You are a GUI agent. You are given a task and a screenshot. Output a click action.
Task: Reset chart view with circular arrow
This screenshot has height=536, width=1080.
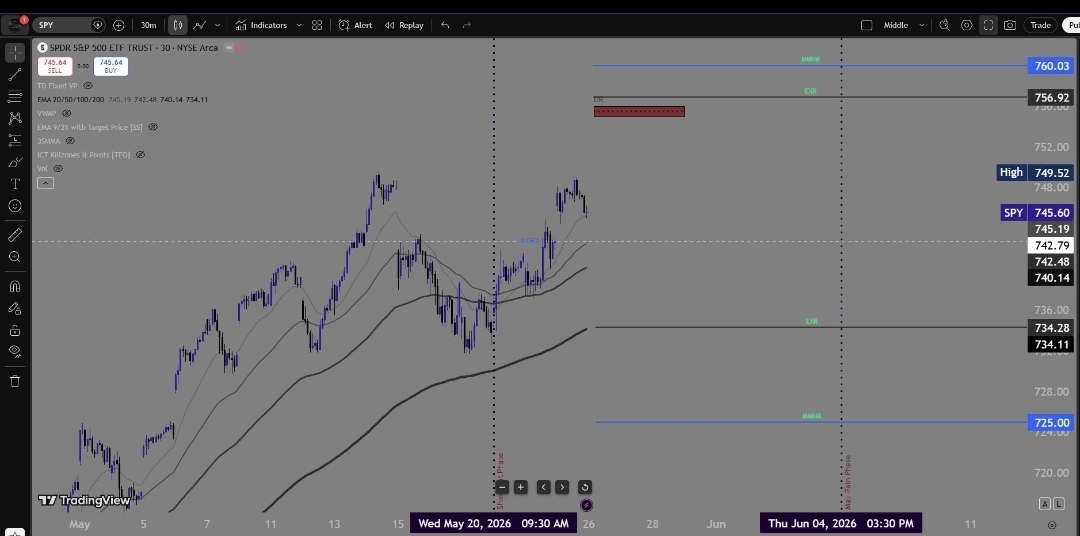click(x=584, y=487)
